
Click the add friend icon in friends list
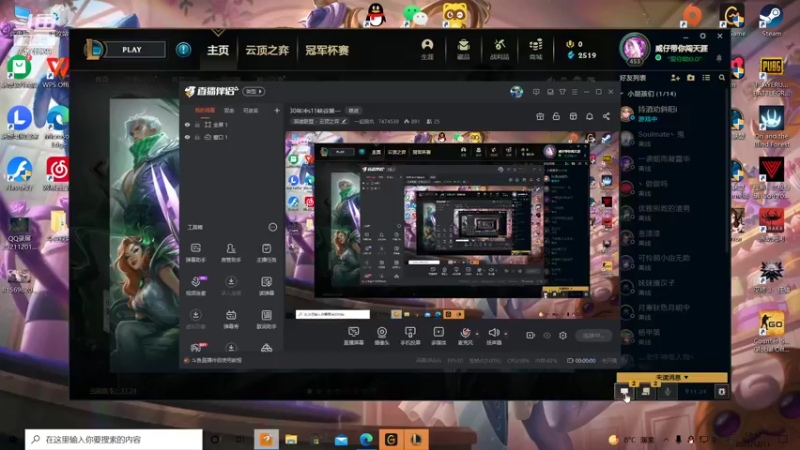(675, 78)
